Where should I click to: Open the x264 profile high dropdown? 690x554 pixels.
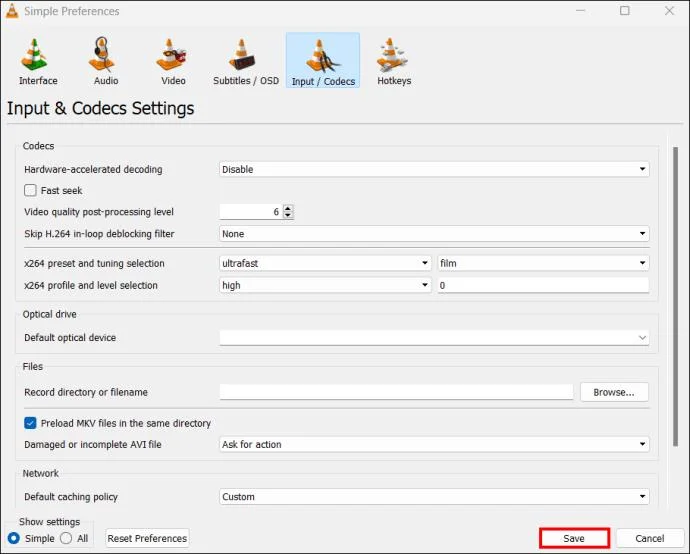click(x=325, y=285)
